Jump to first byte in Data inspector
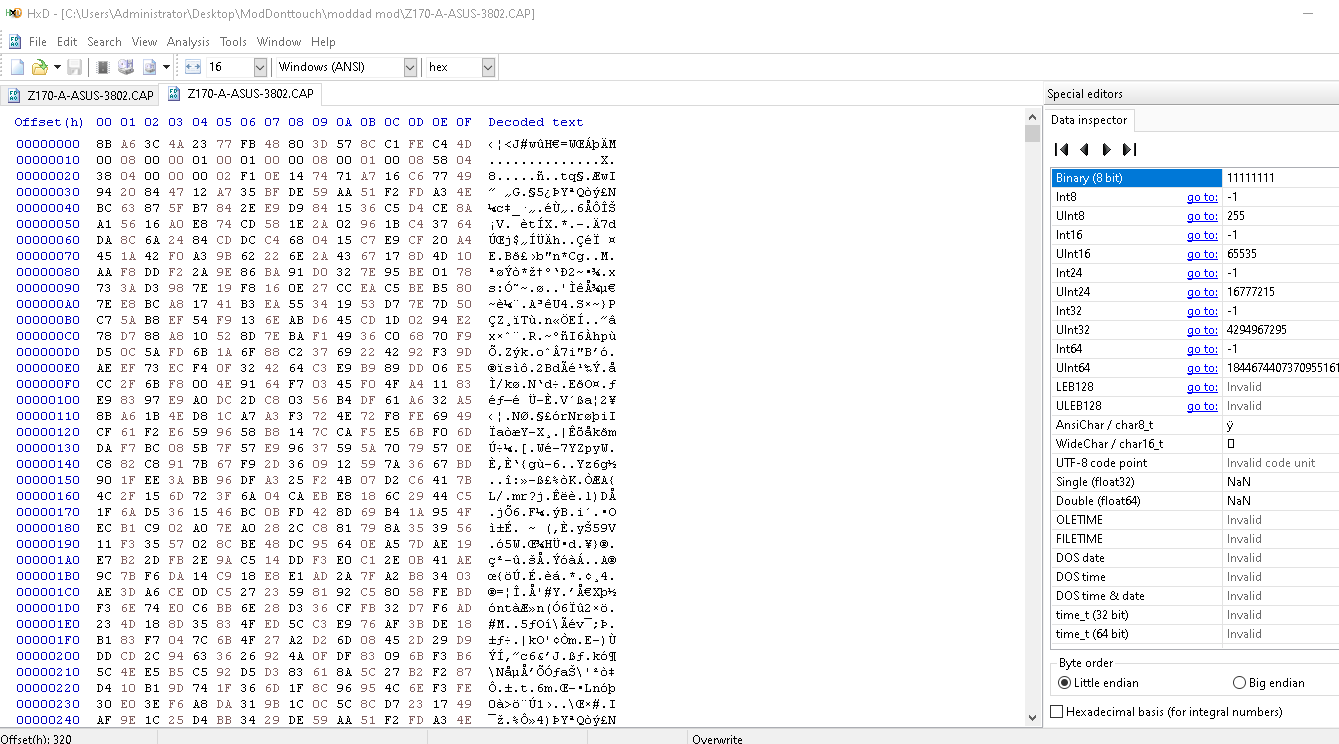Screen dimensions: 1339x744 (1062, 149)
